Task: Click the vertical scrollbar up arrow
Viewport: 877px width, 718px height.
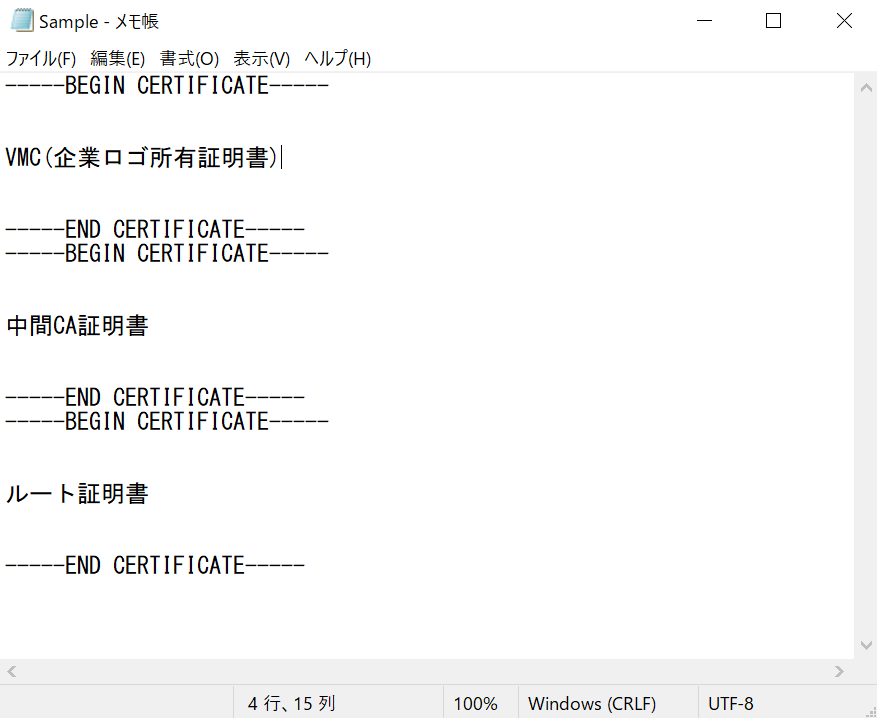Action: pos(865,87)
